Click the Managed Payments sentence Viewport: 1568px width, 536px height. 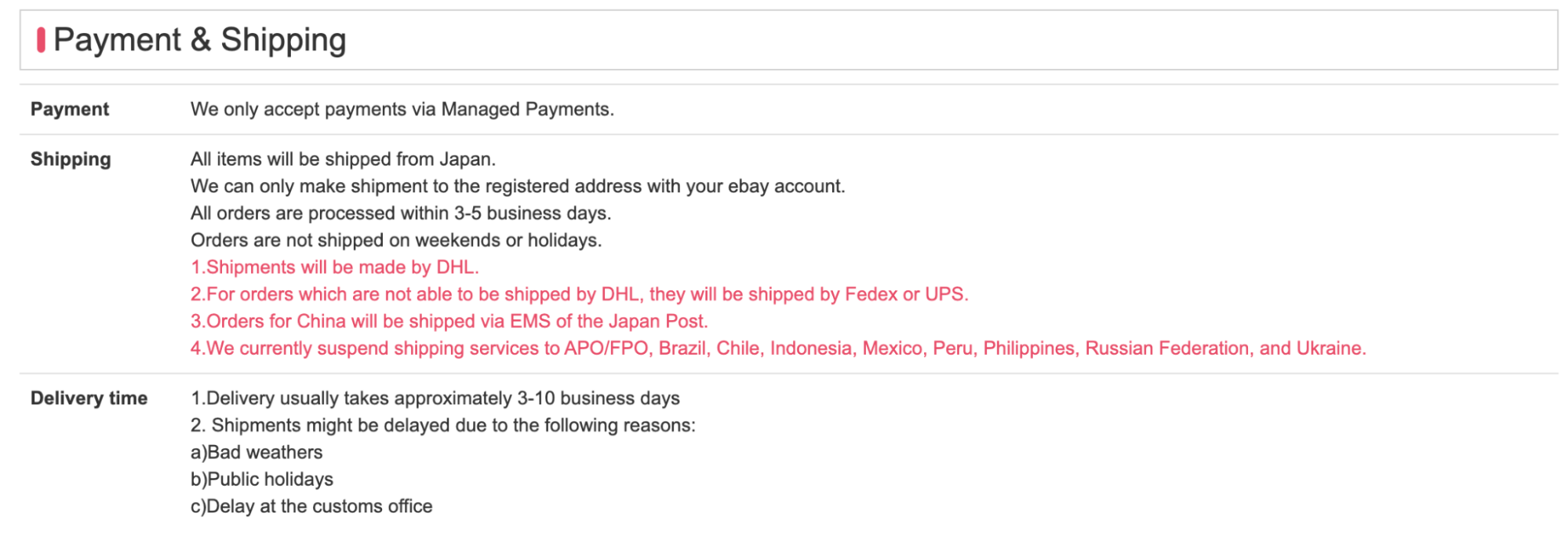[x=402, y=109]
